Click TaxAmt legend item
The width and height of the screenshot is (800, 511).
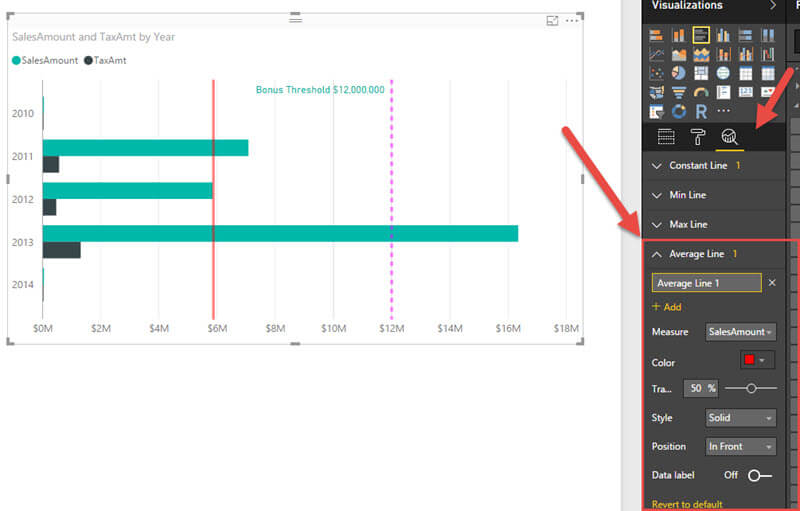(105, 61)
